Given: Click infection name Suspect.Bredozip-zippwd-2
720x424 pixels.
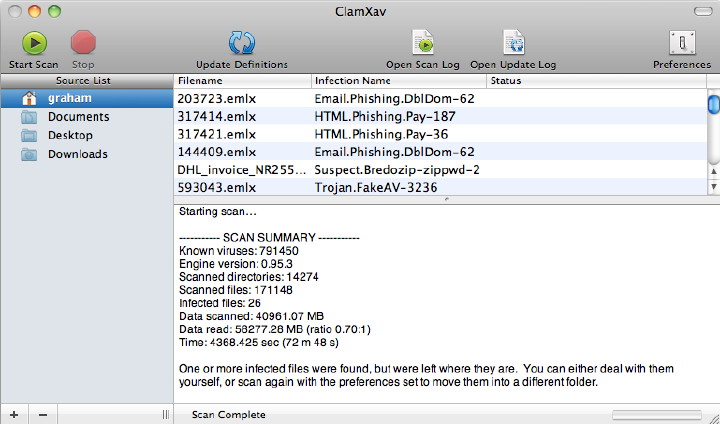Looking at the screenshot, I should click(397, 170).
